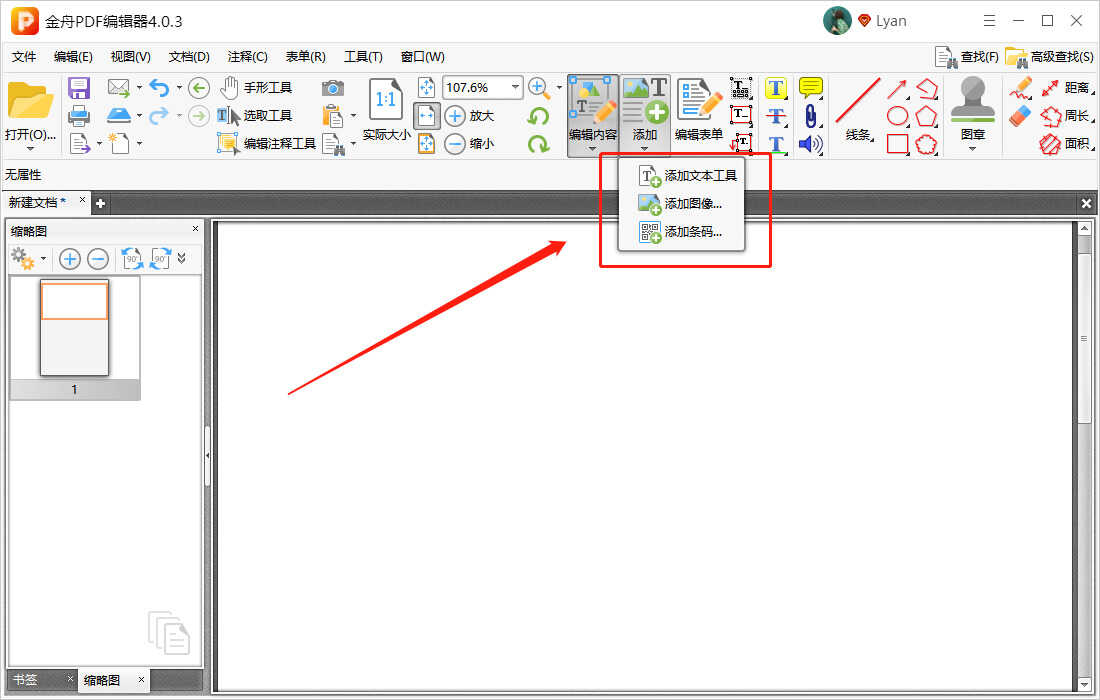Image resolution: width=1100 pixels, height=700 pixels.
Task: Click the Edit Form (编辑表单) button
Action: tap(699, 109)
